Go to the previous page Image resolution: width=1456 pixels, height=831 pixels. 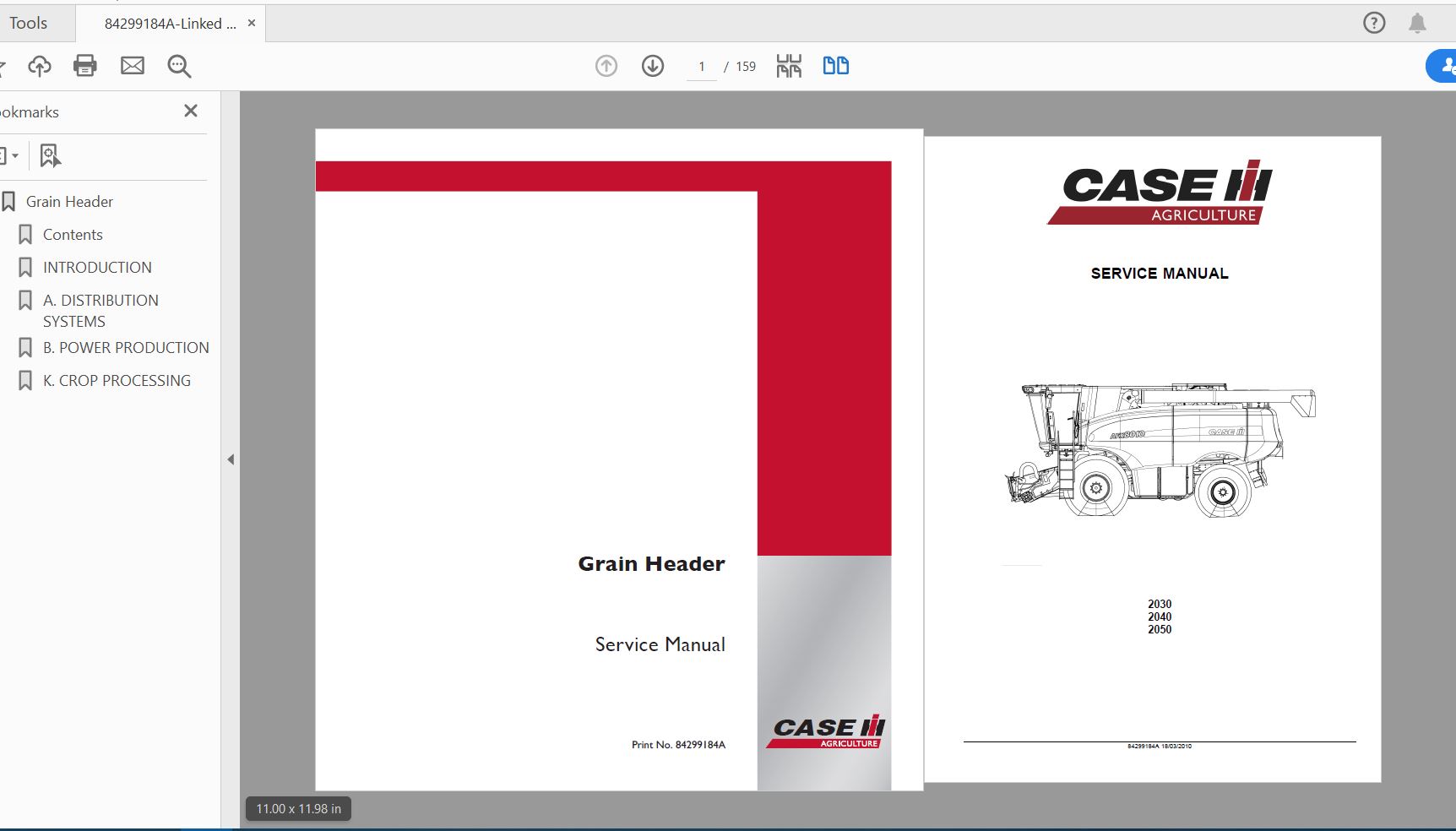point(606,65)
